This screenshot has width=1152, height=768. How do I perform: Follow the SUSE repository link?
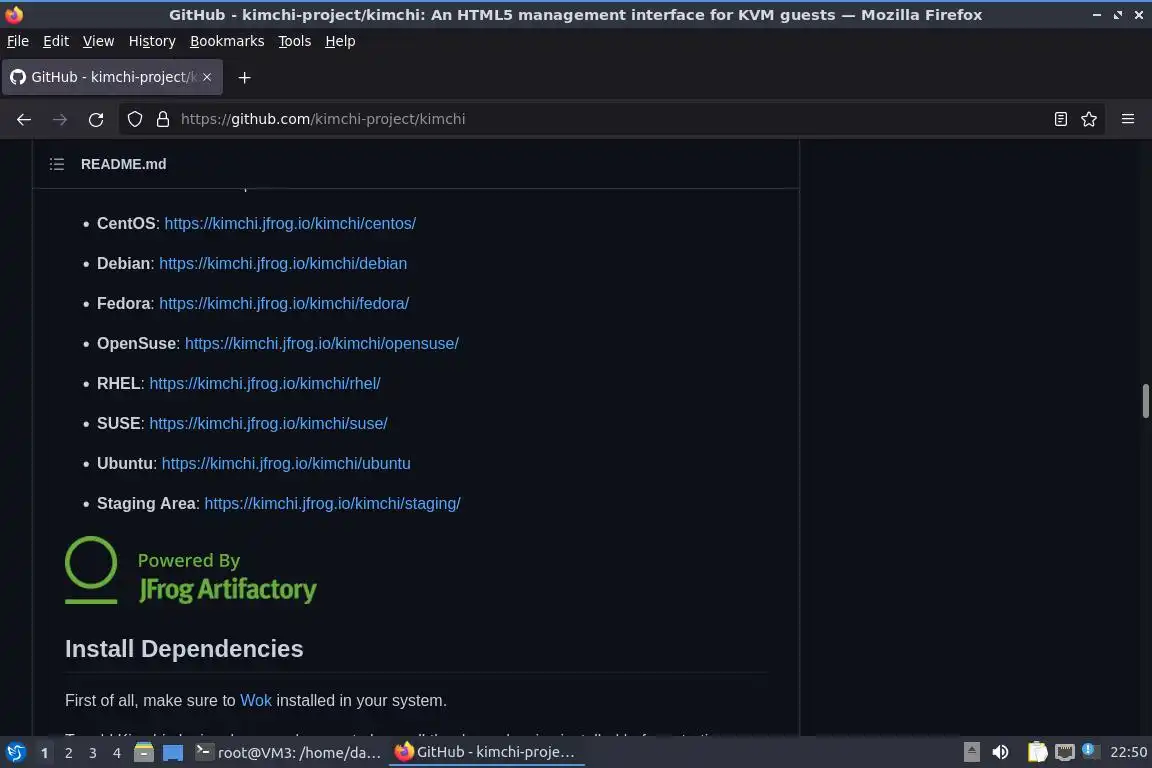tap(268, 423)
